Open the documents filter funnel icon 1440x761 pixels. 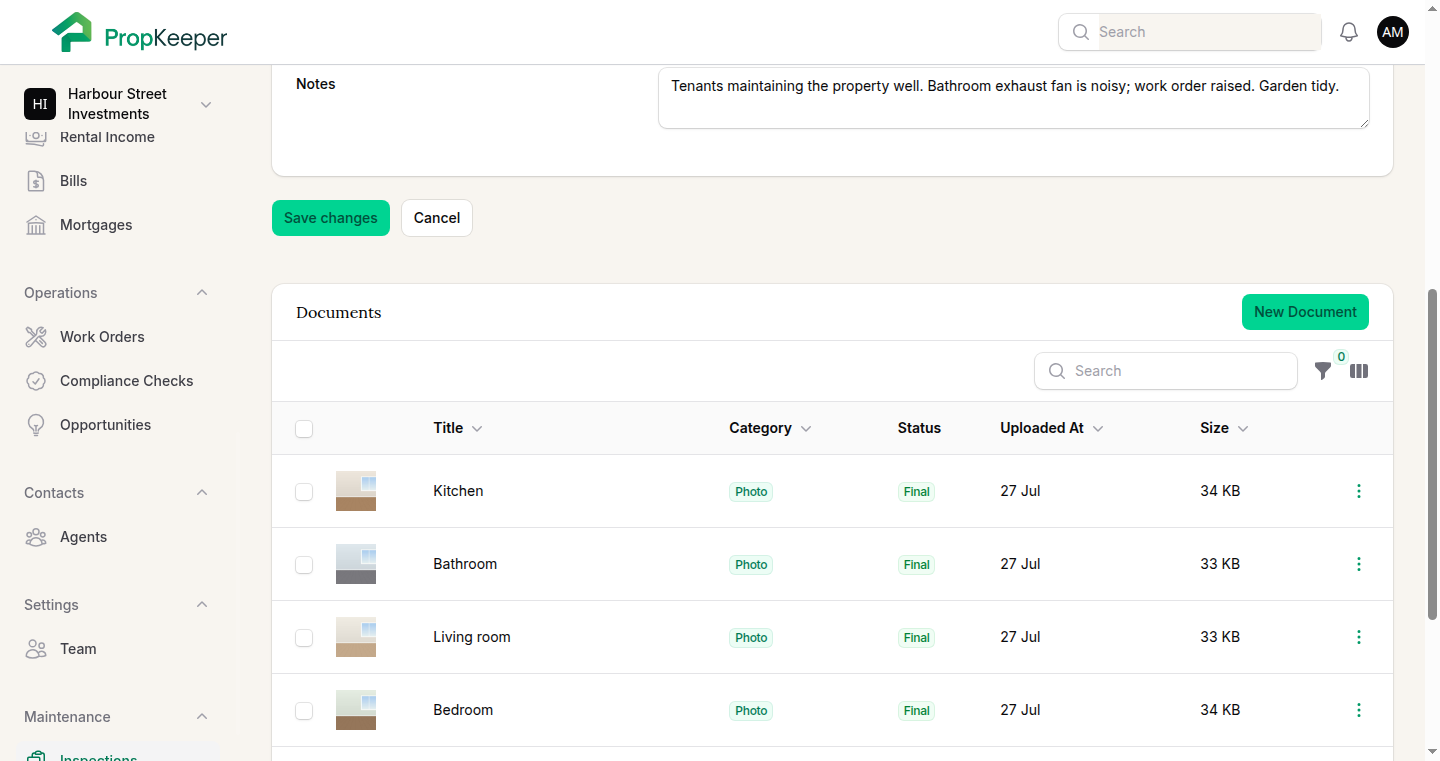coord(1323,371)
